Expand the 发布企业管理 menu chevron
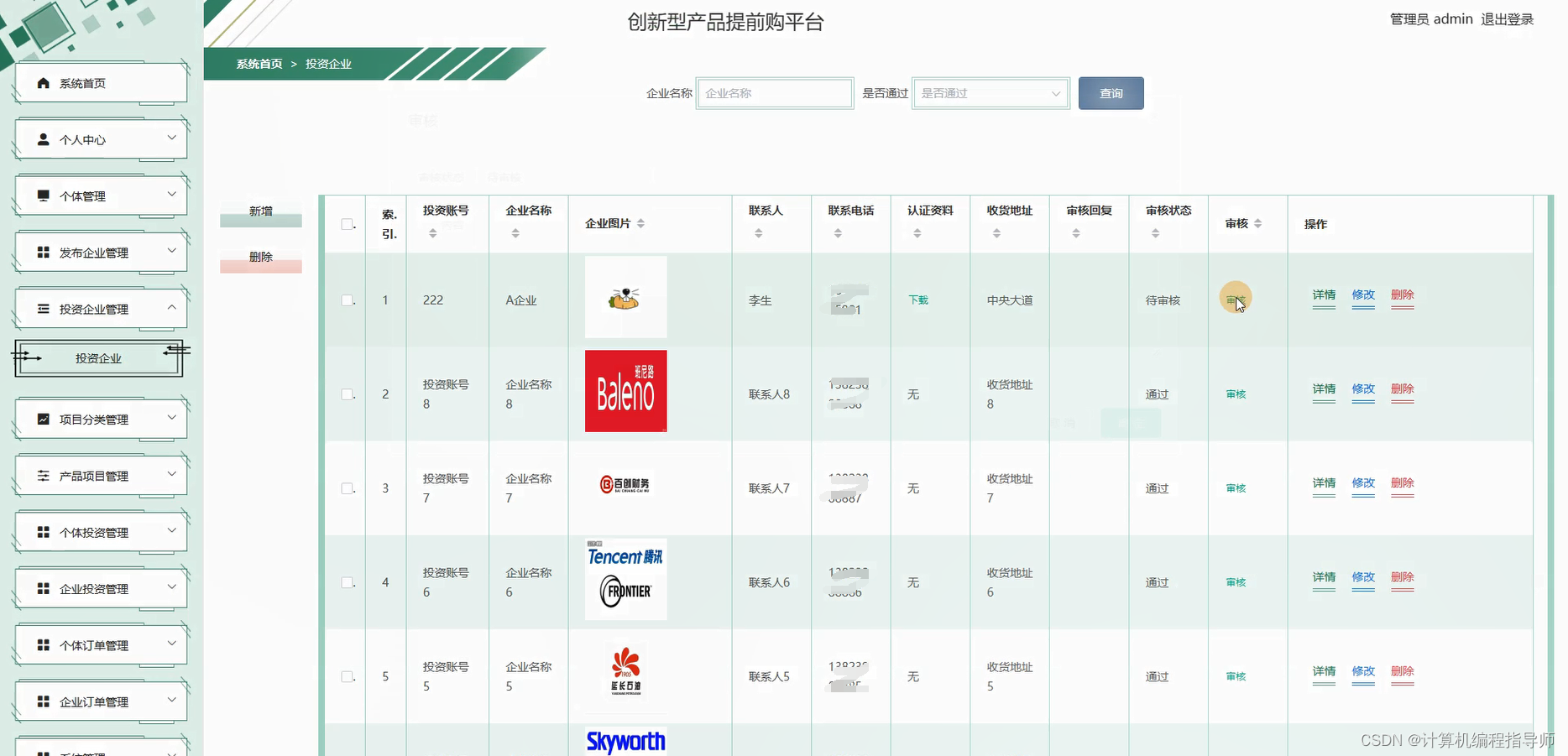The height and width of the screenshot is (756, 1568). click(x=171, y=250)
